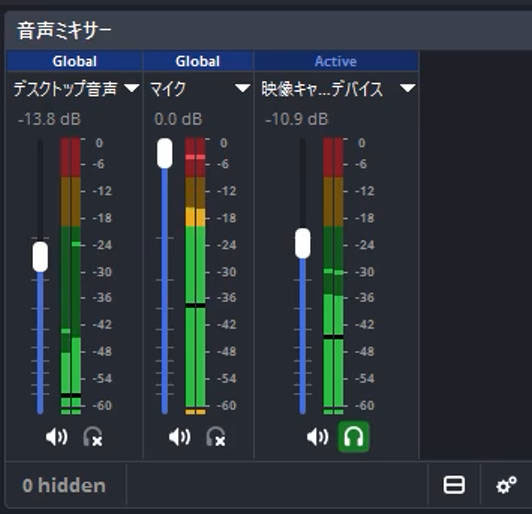Click the マイク source name
The height and width of the screenshot is (514, 532).
pos(168,89)
